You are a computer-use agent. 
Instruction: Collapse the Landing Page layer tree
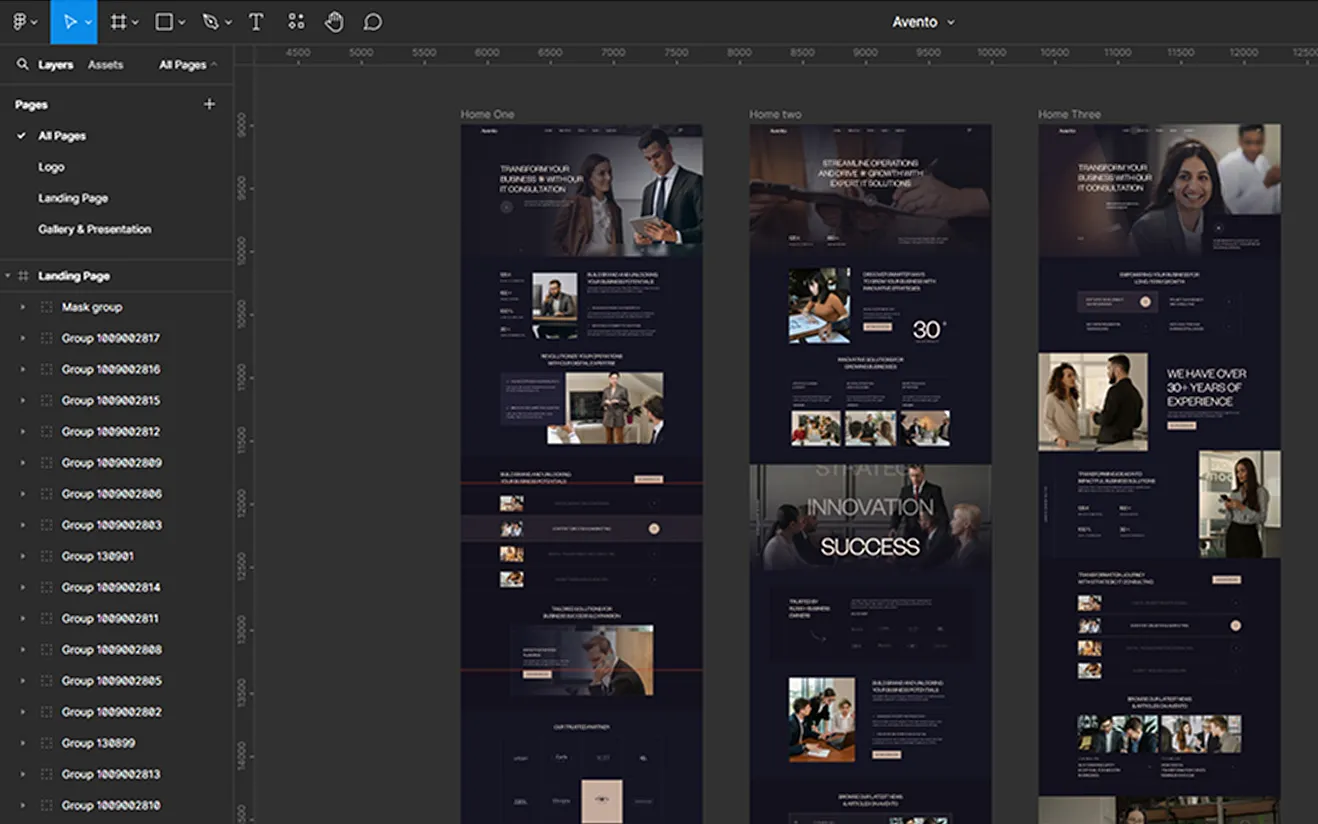point(8,276)
